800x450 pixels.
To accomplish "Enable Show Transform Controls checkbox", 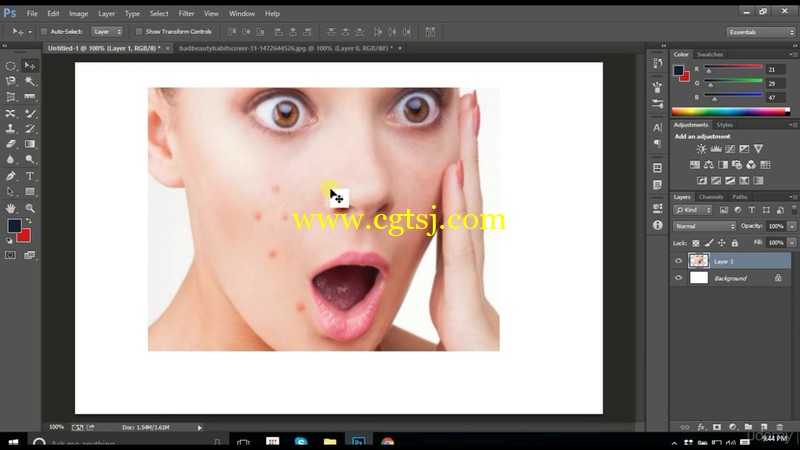I will [139, 32].
